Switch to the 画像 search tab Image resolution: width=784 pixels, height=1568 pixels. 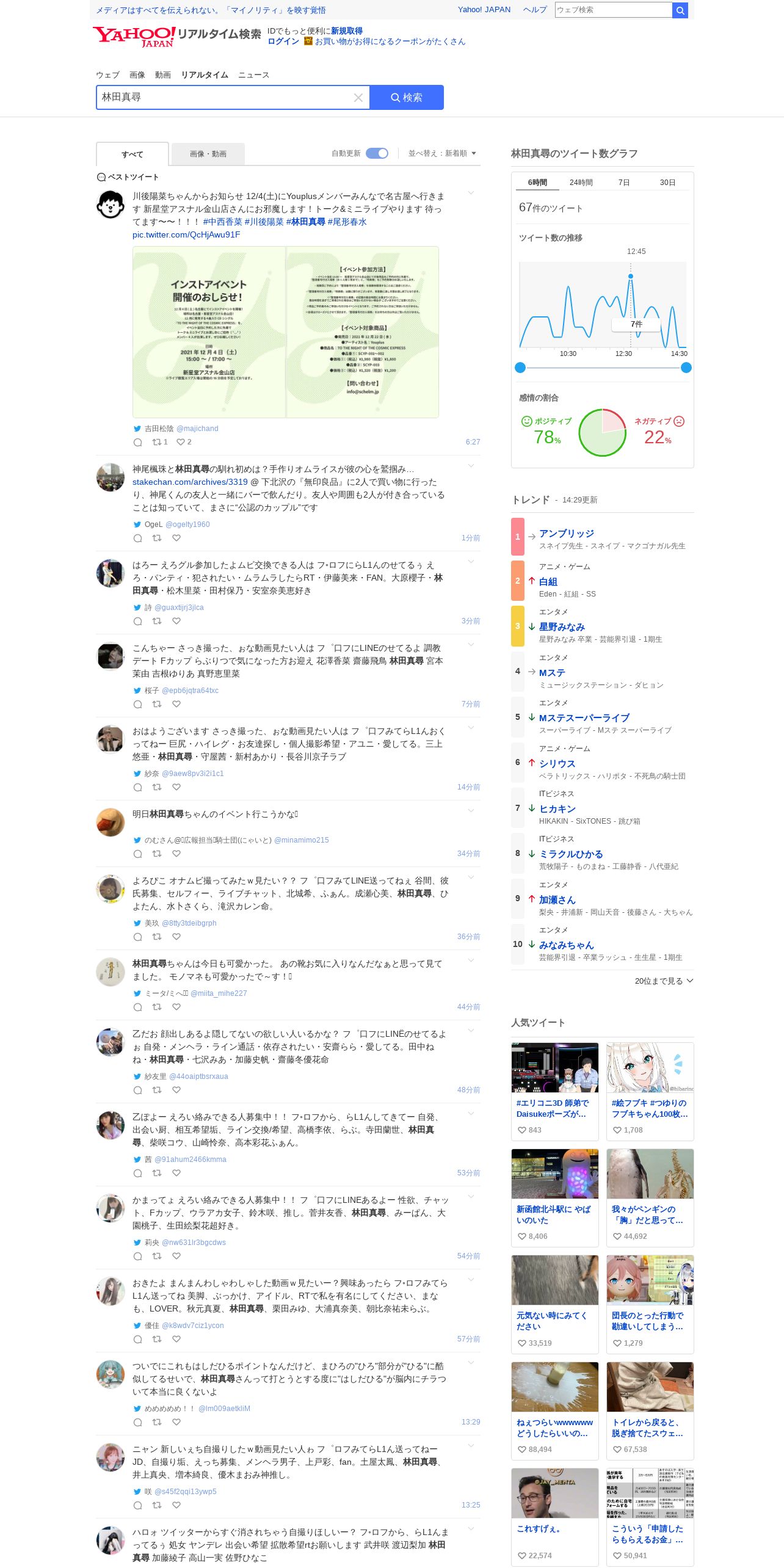[x=137, y=74]
